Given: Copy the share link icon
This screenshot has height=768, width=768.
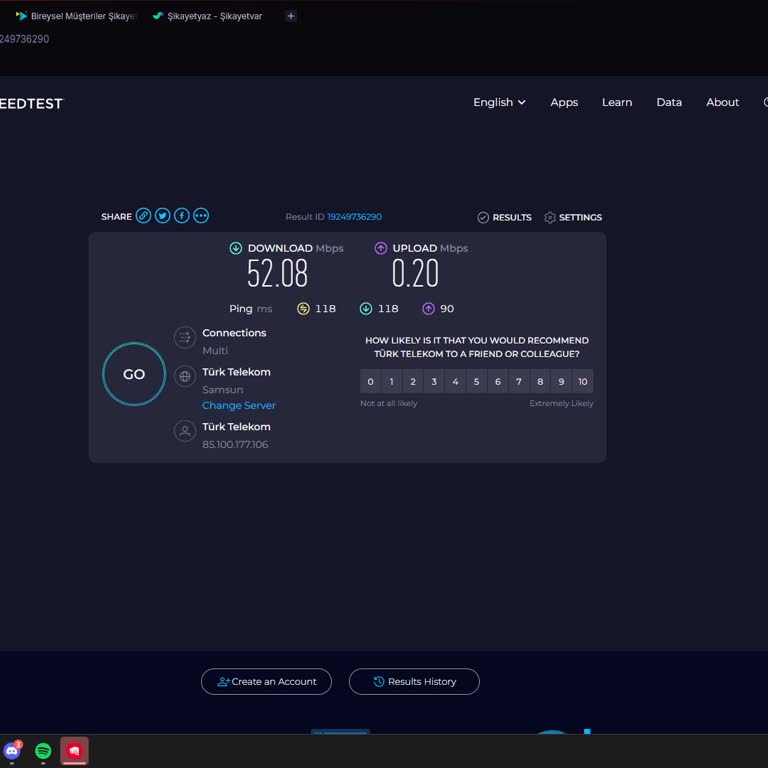Looking at the screenshot, I should 143,216.
